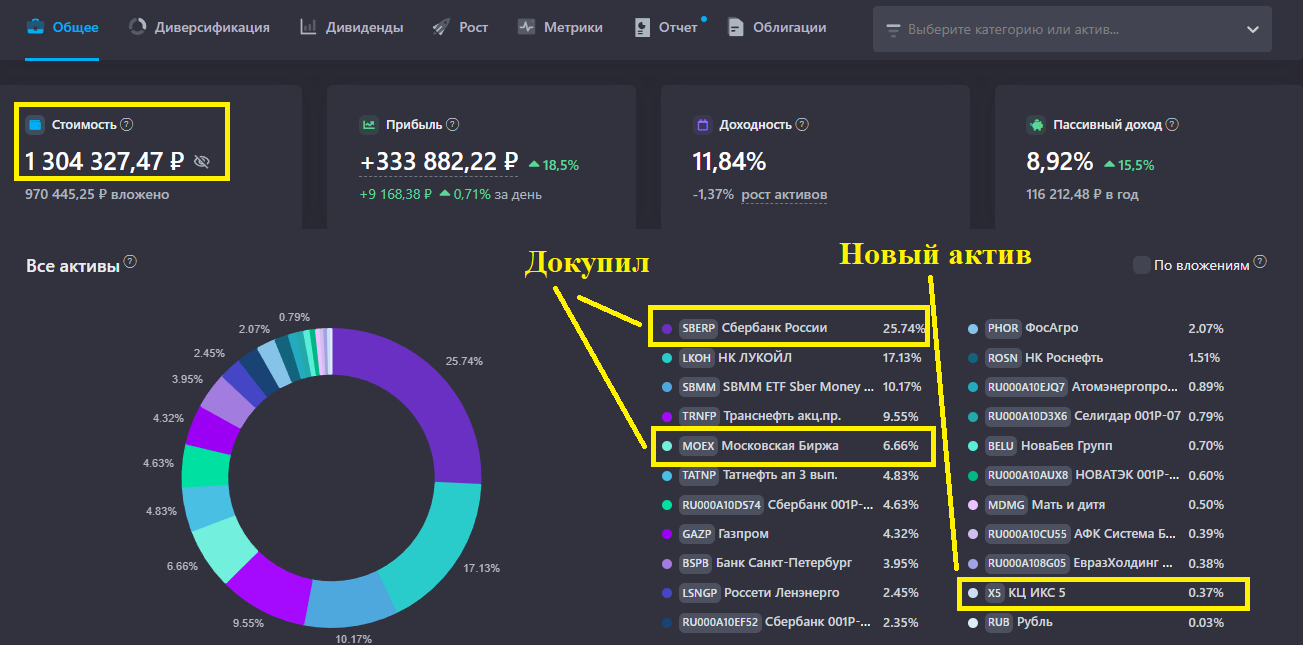Select the RU000A10DS74 bond badge

coord(720,504)
